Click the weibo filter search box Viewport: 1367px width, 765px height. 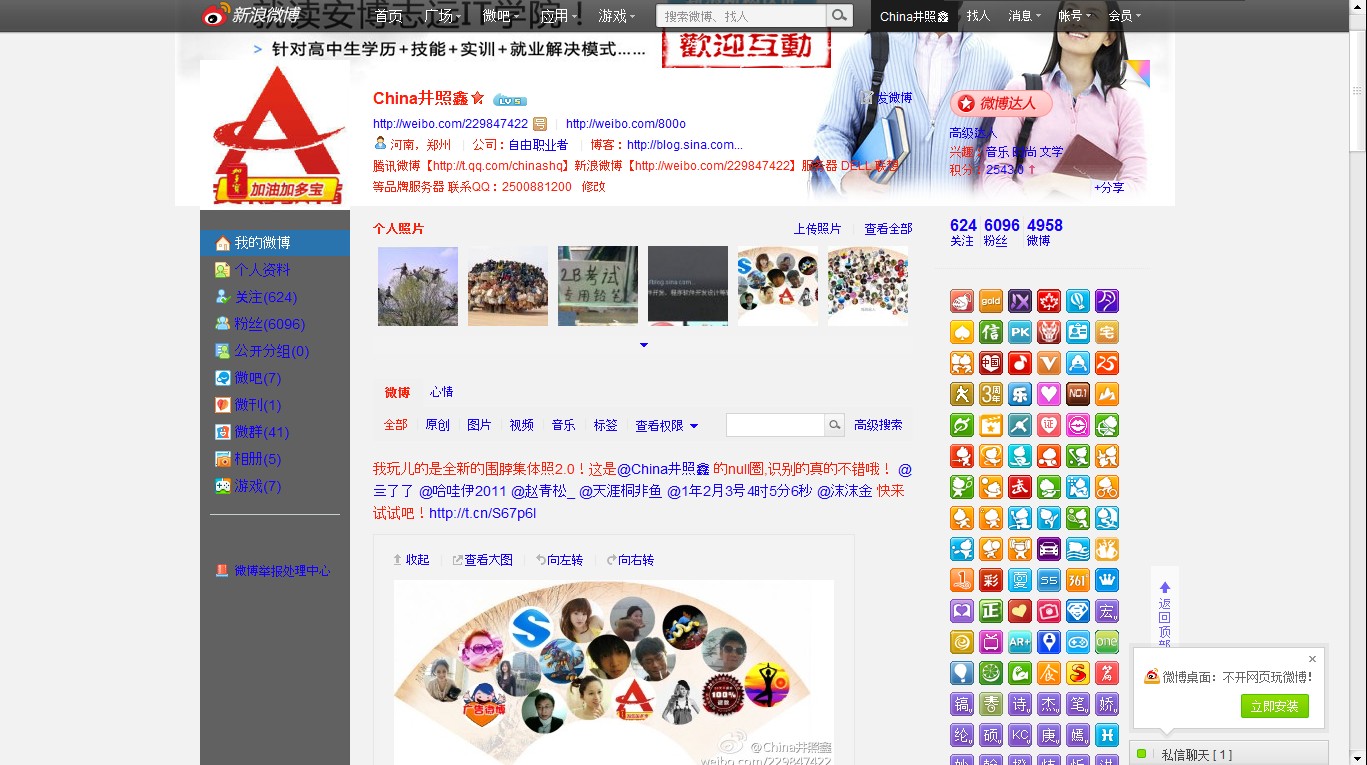(775, 425)
